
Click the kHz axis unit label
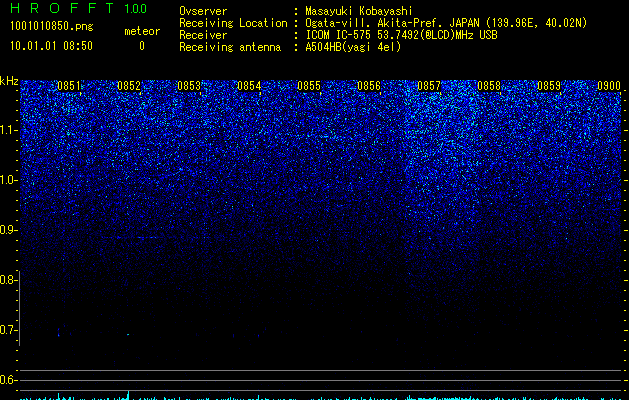click(9, 81)
